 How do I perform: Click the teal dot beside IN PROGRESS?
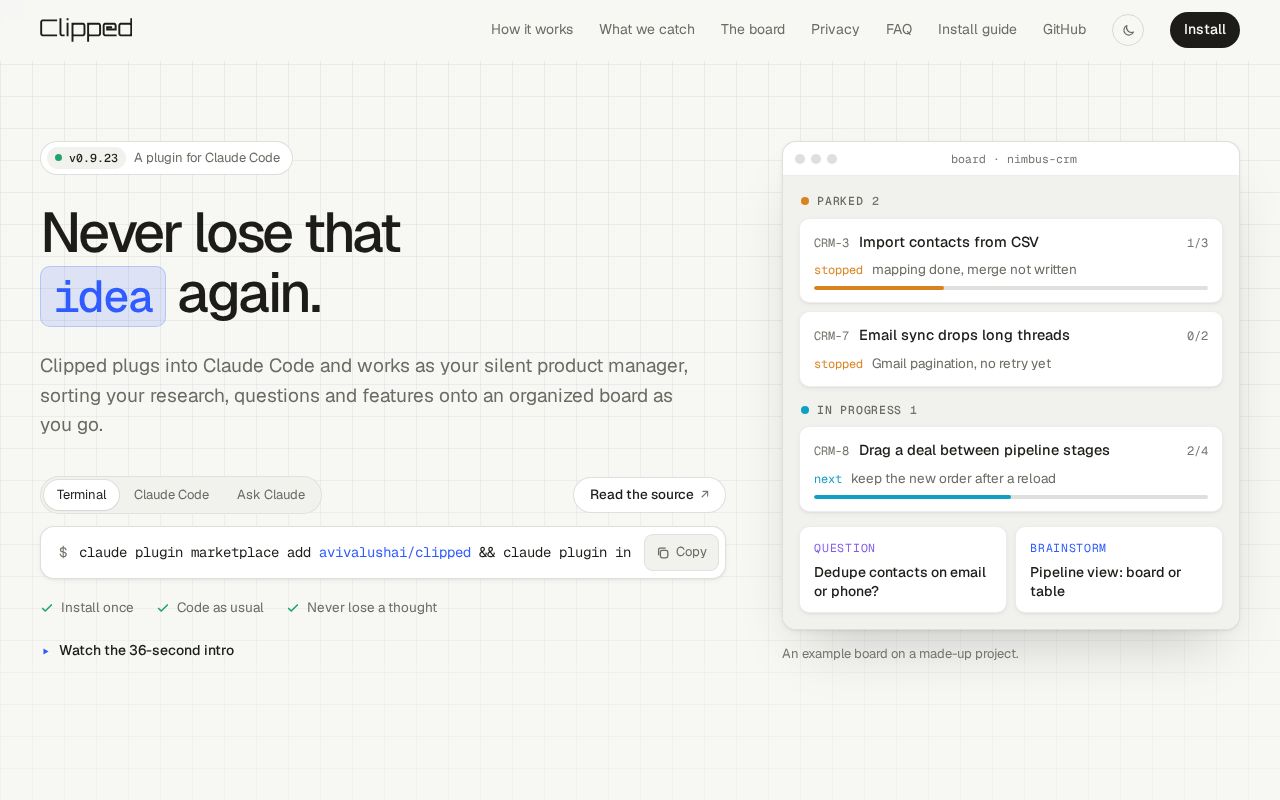[805, 410]
